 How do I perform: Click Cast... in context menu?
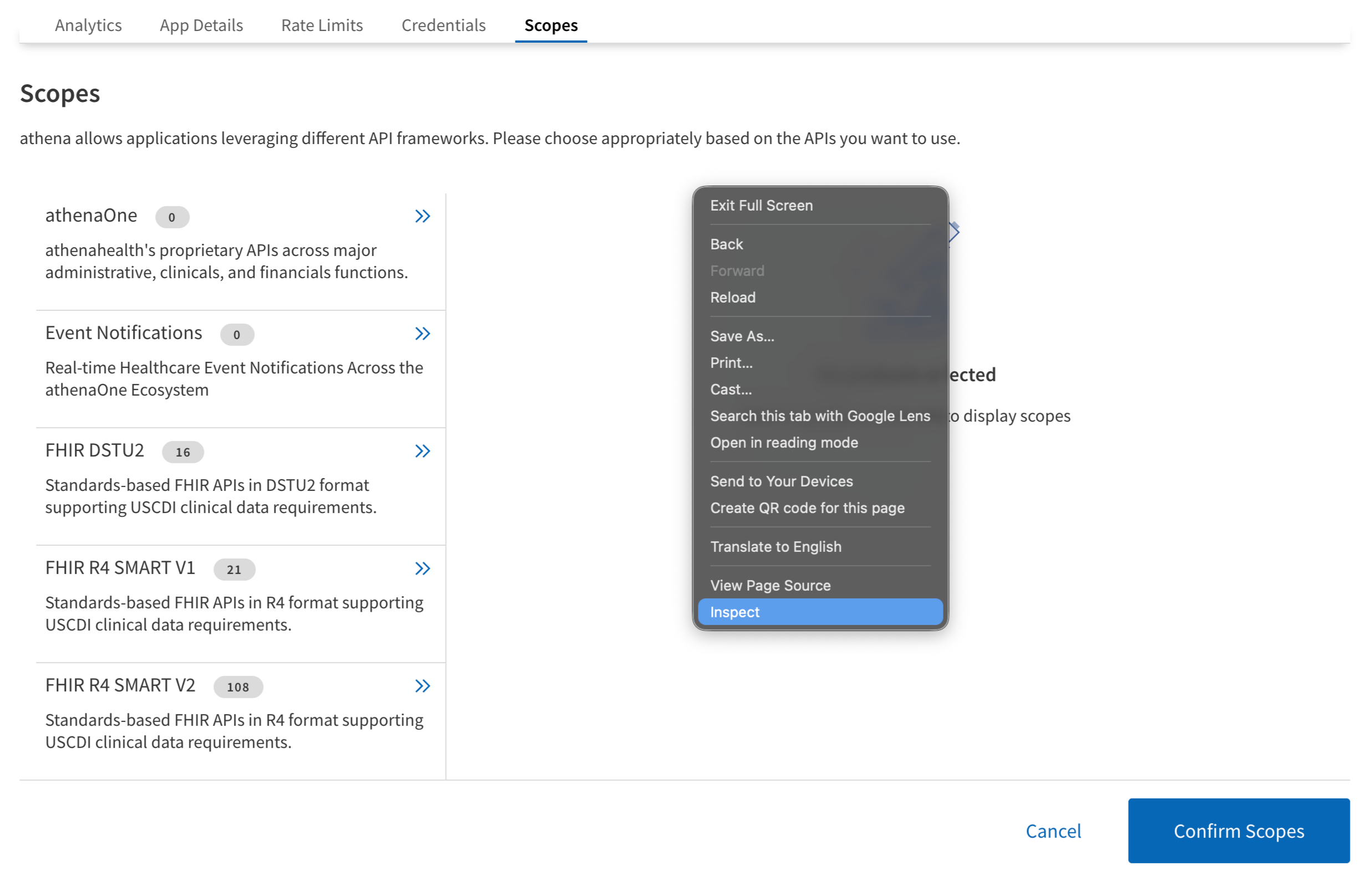[820, 390]
